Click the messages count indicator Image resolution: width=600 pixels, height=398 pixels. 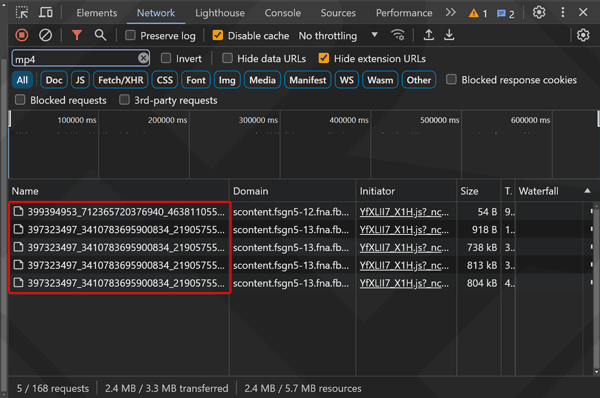pos(505,14)
